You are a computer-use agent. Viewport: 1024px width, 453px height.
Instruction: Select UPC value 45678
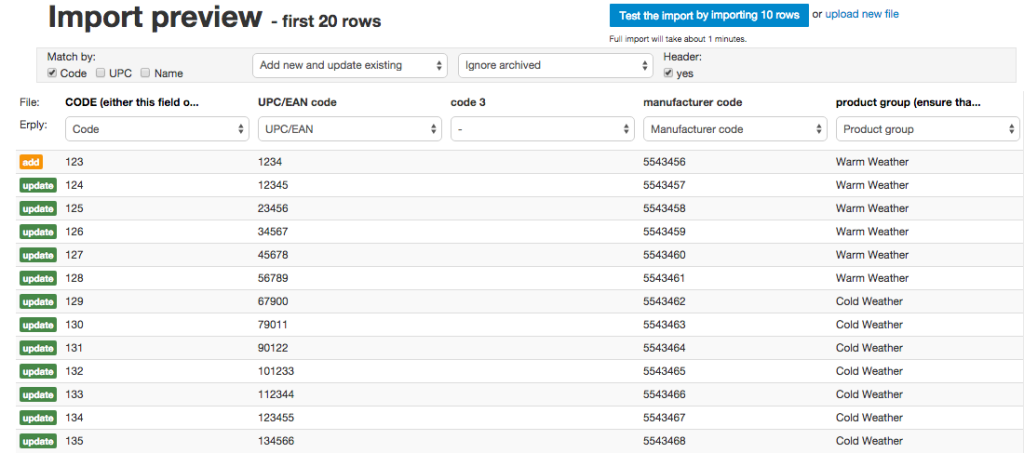click(x=273, y=255)
